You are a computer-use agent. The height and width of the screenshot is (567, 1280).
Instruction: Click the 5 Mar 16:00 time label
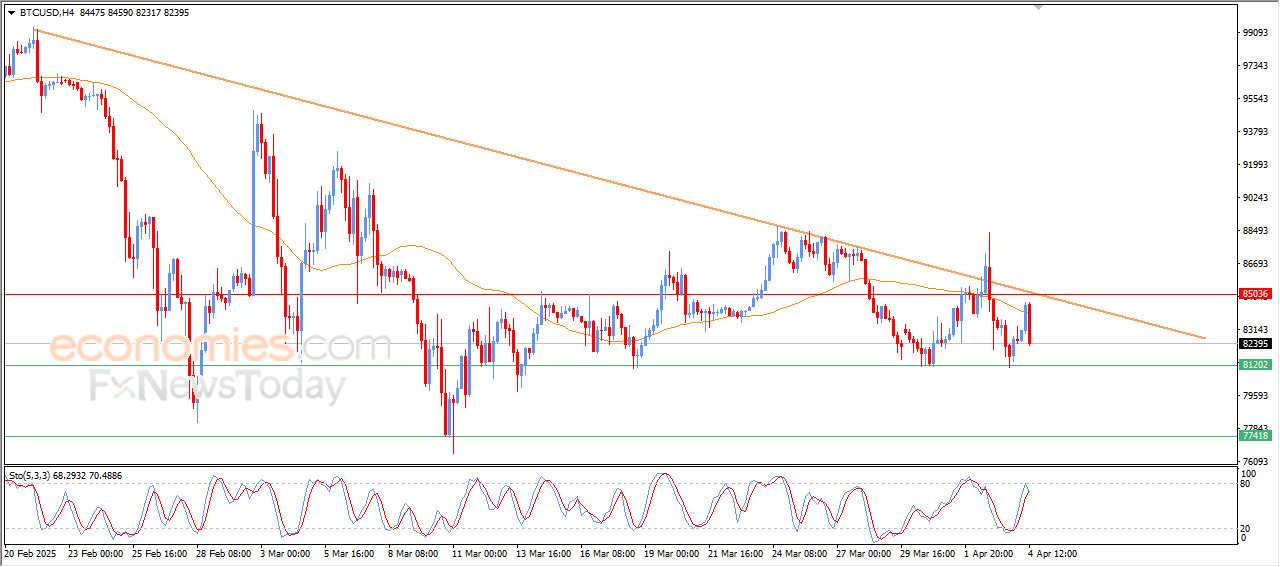349,552
